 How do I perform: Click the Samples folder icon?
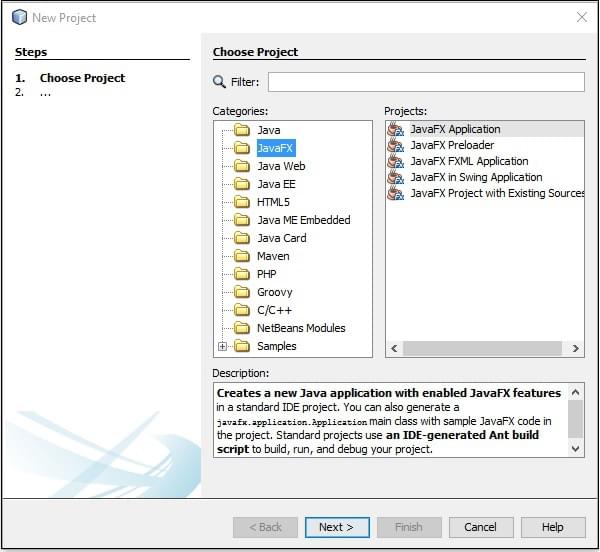pyautogui.click(x=242, y=346)
